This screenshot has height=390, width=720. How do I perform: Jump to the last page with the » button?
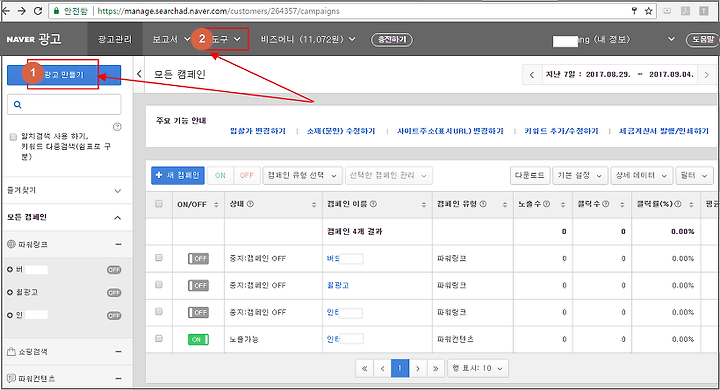point(435,368)
